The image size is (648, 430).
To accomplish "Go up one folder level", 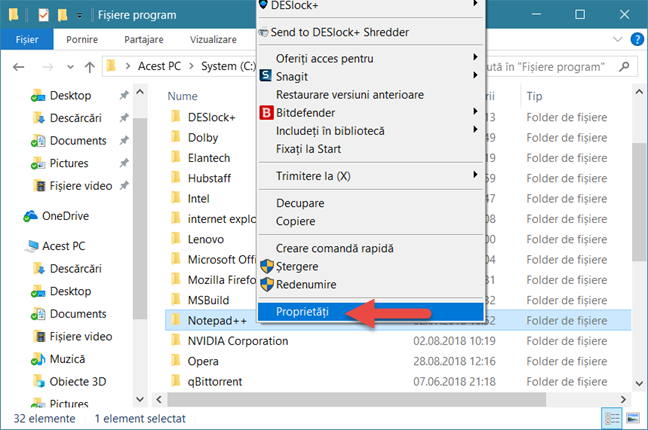I will pos(90,67).
